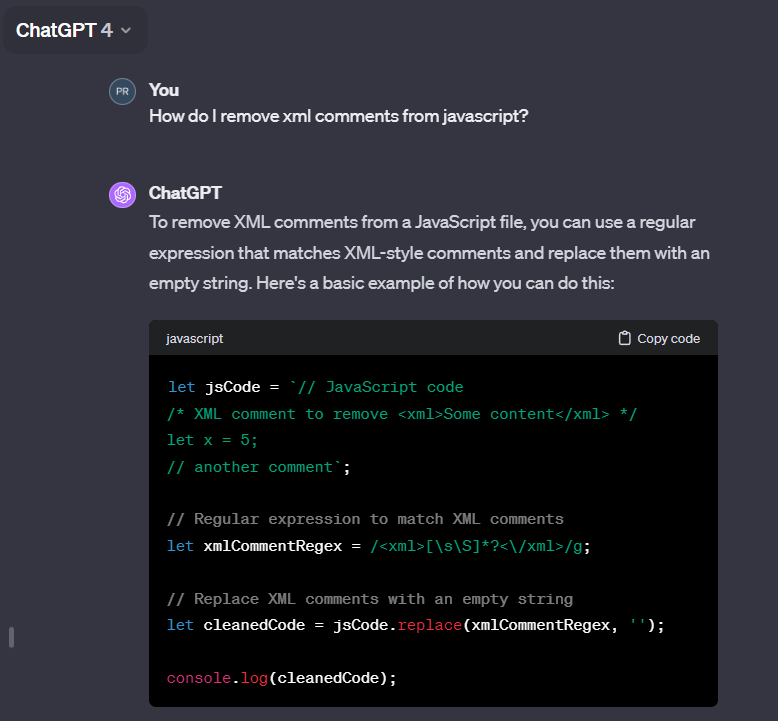Image resolution: width=778 pixels, height=721 pixels.
Task: Click the comment '// Replace XML comments with an empty string'
Action: coord(370,599)
